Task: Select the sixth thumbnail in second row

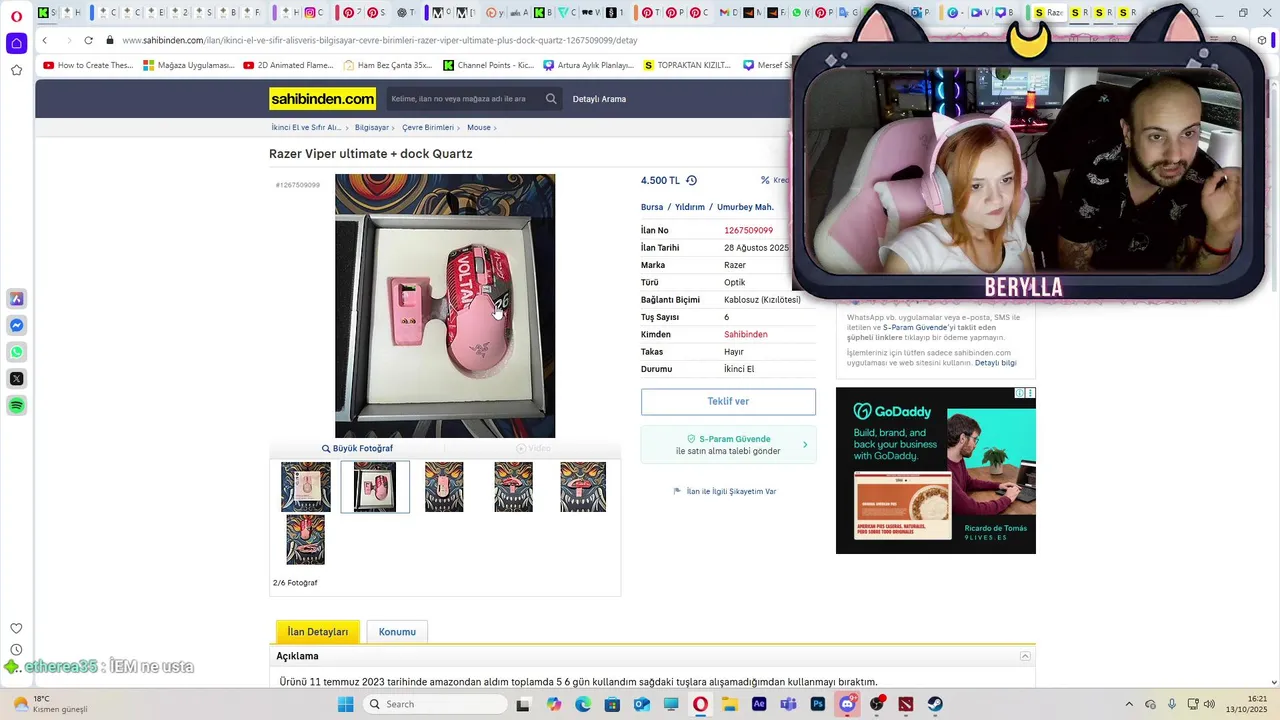Action: (x=306, y=540)
